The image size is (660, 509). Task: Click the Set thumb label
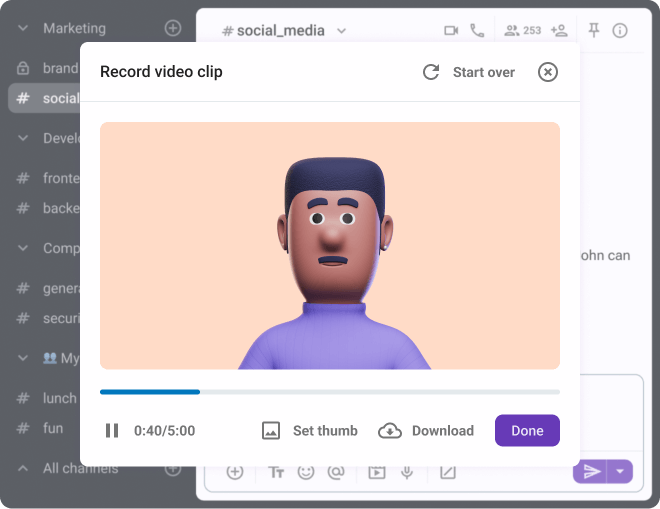[325, 431]
